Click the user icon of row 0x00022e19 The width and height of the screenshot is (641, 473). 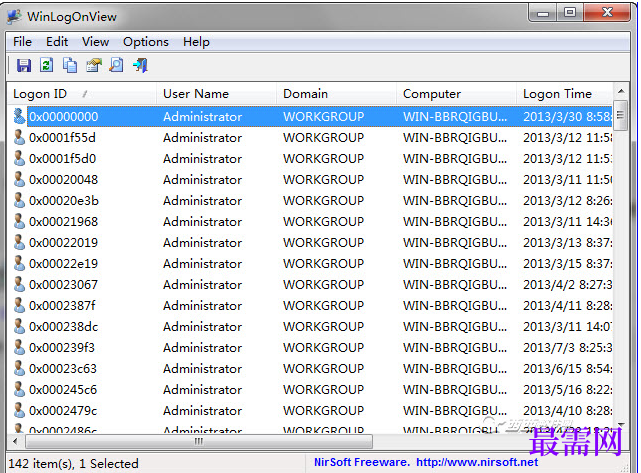coord(19,263)
